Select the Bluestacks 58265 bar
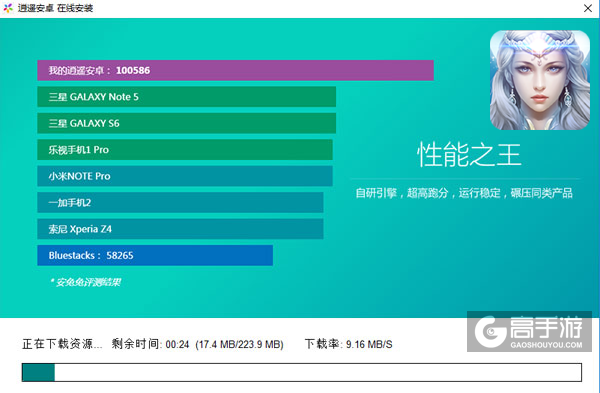The height and width of the screenshot is (393, 600). click(155, 255)
